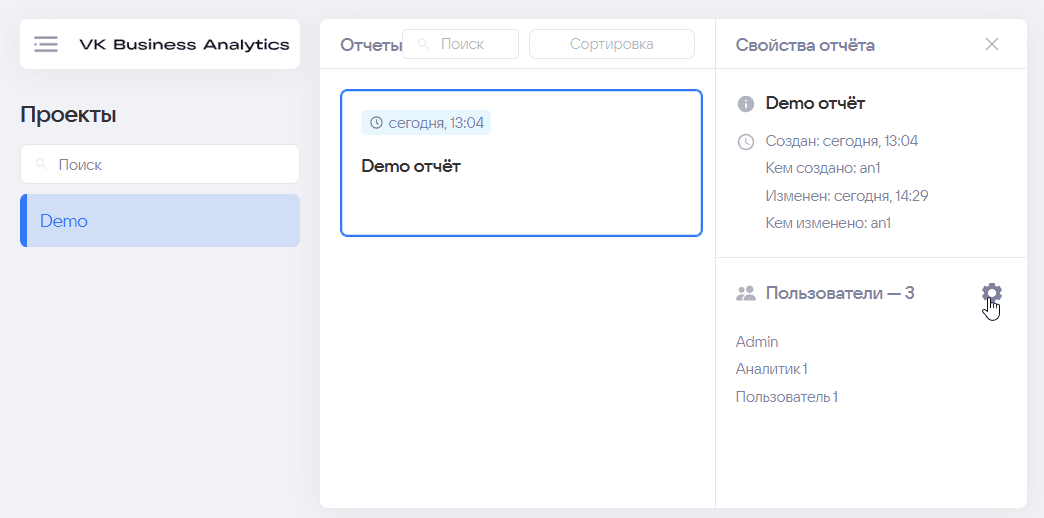Click the Кем изменено: an1 line

[x=828, y=224]
